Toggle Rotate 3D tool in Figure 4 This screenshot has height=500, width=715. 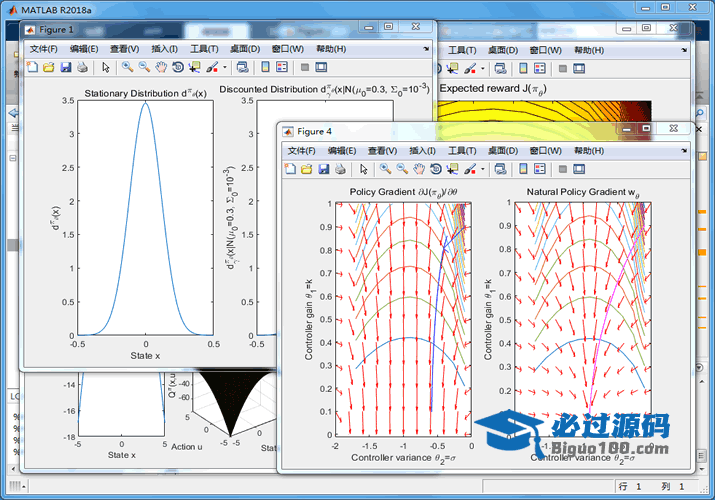tap(436, 169)
